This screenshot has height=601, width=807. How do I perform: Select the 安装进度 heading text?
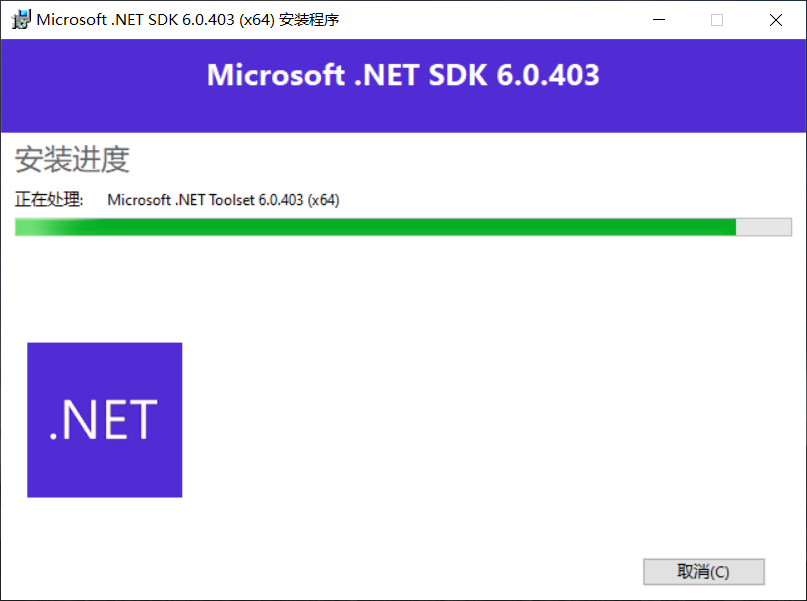pyautogui.click(x=72, y=159)
